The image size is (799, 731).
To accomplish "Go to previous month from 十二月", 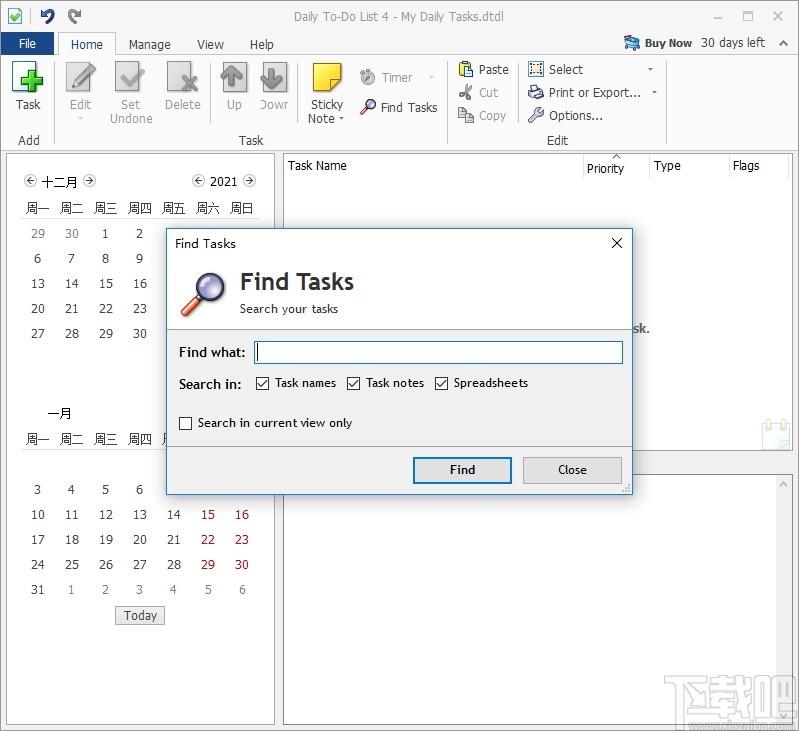I will click(x=30, y=180).
